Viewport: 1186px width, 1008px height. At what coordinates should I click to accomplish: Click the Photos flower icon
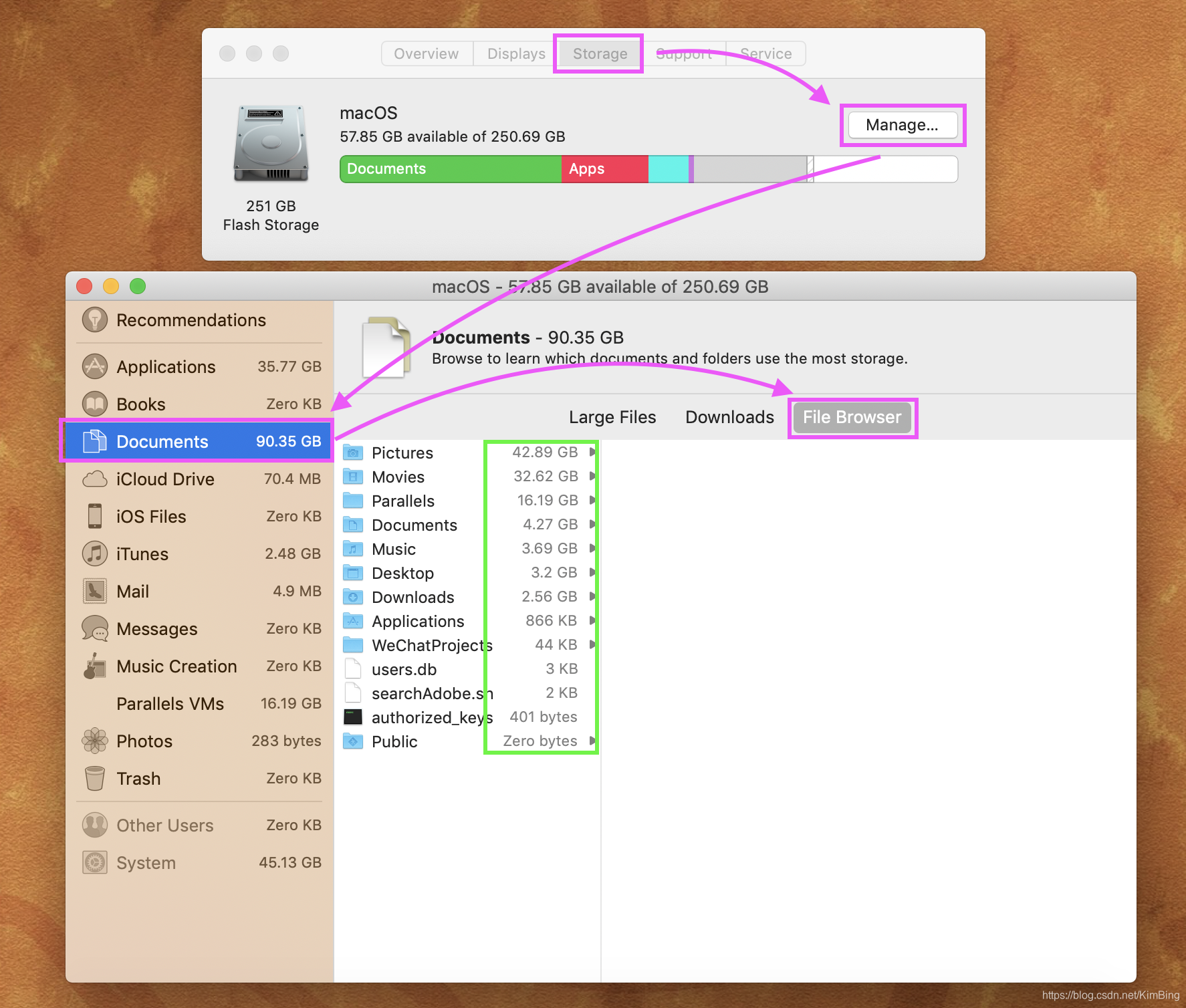click(95, 741)
